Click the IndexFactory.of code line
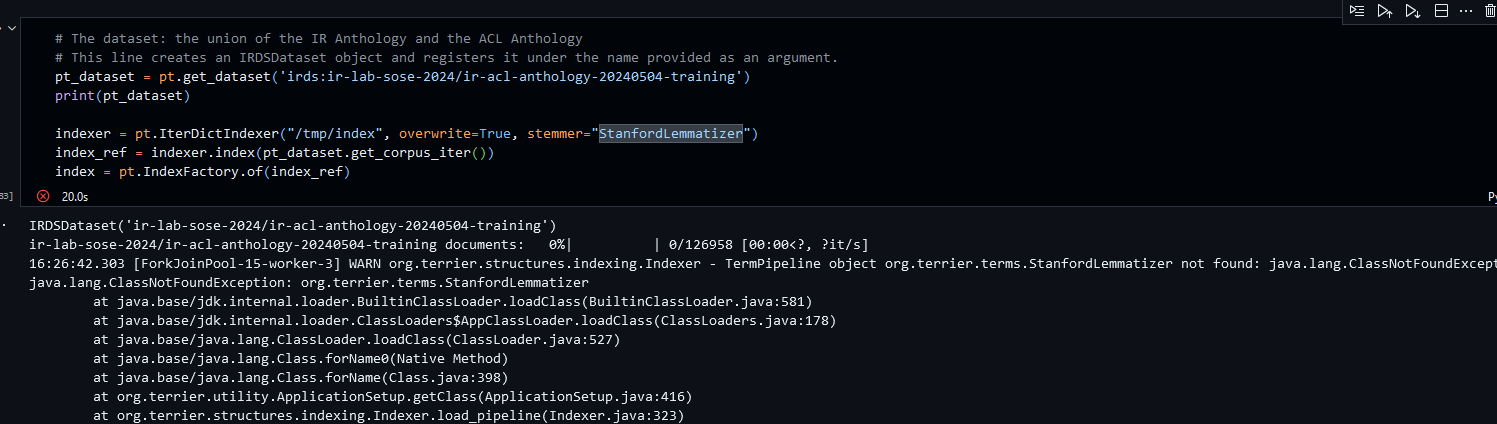1497x424 pixels. pyautogui.click(x=201, y=172)
